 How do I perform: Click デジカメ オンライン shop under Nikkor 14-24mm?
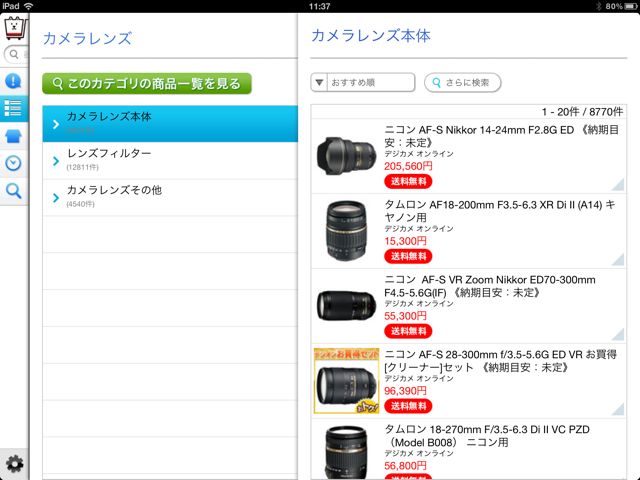pyautogui.click(x=419, y=154)
